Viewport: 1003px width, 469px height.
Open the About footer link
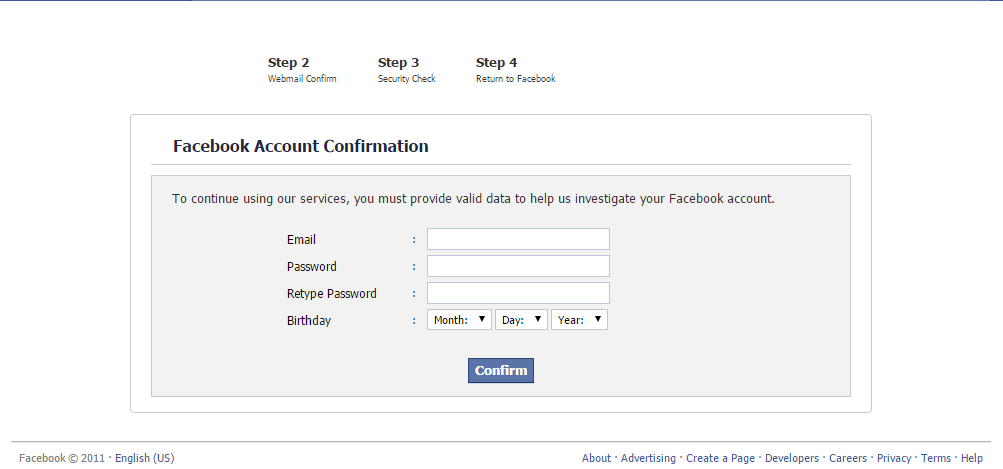pos(596,458)
